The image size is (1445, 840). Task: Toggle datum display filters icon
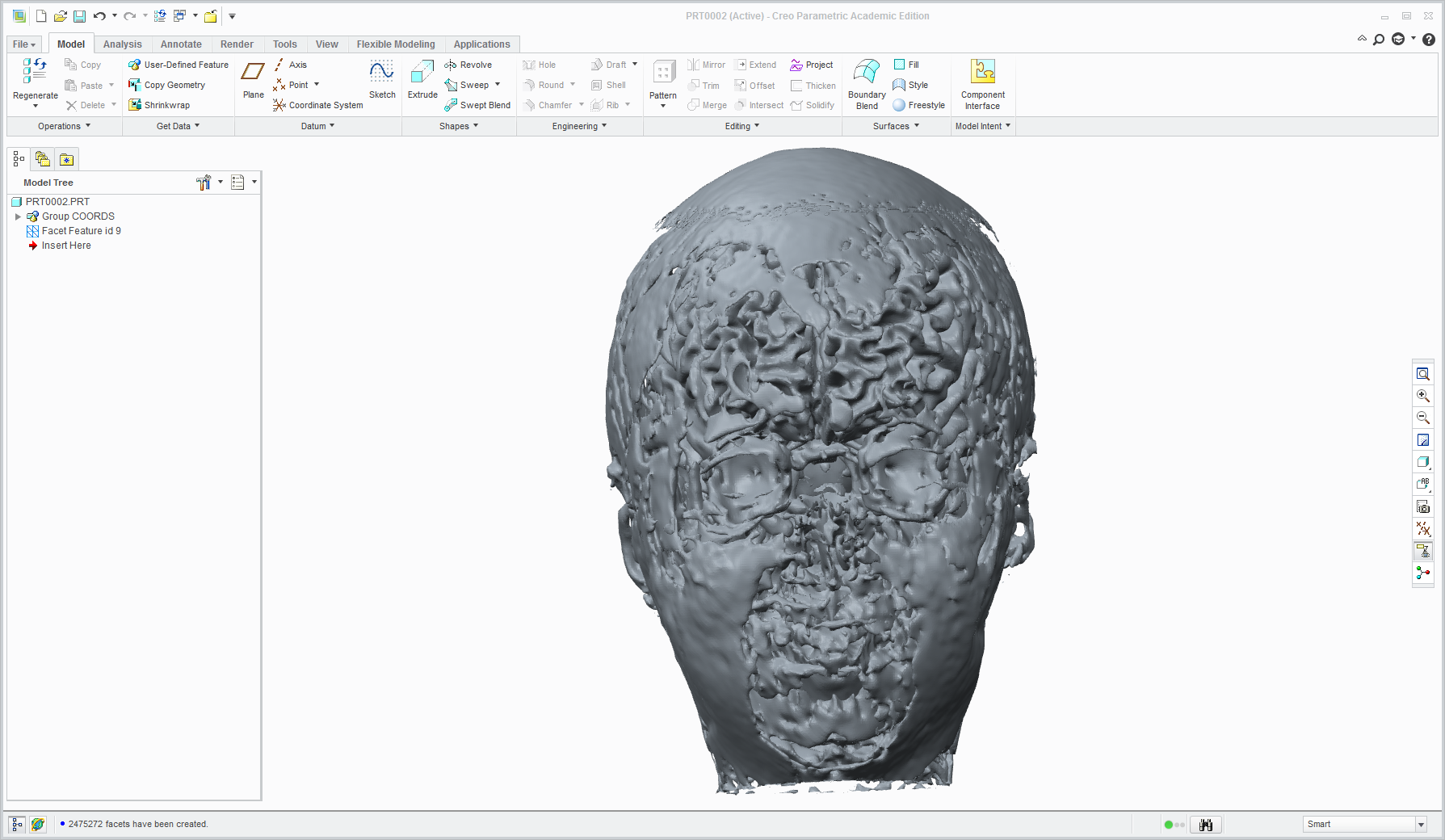(1422, 529)
